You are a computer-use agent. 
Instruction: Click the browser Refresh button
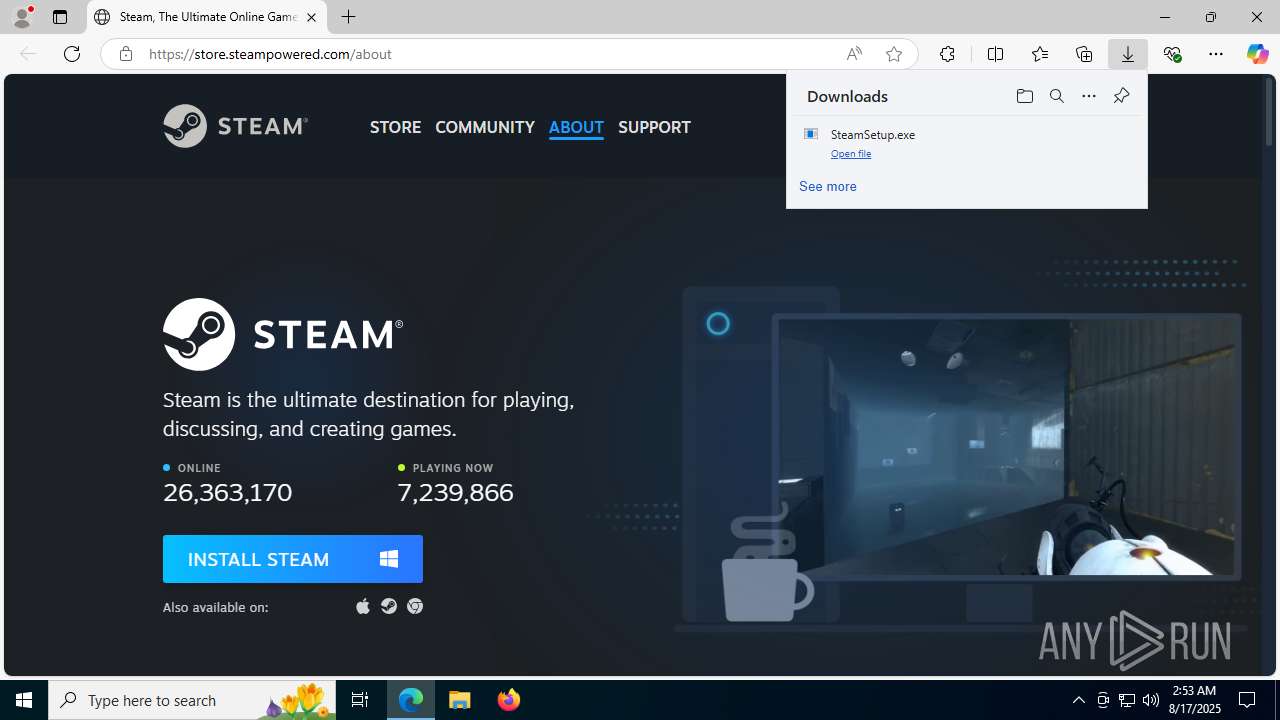point(72,54)
